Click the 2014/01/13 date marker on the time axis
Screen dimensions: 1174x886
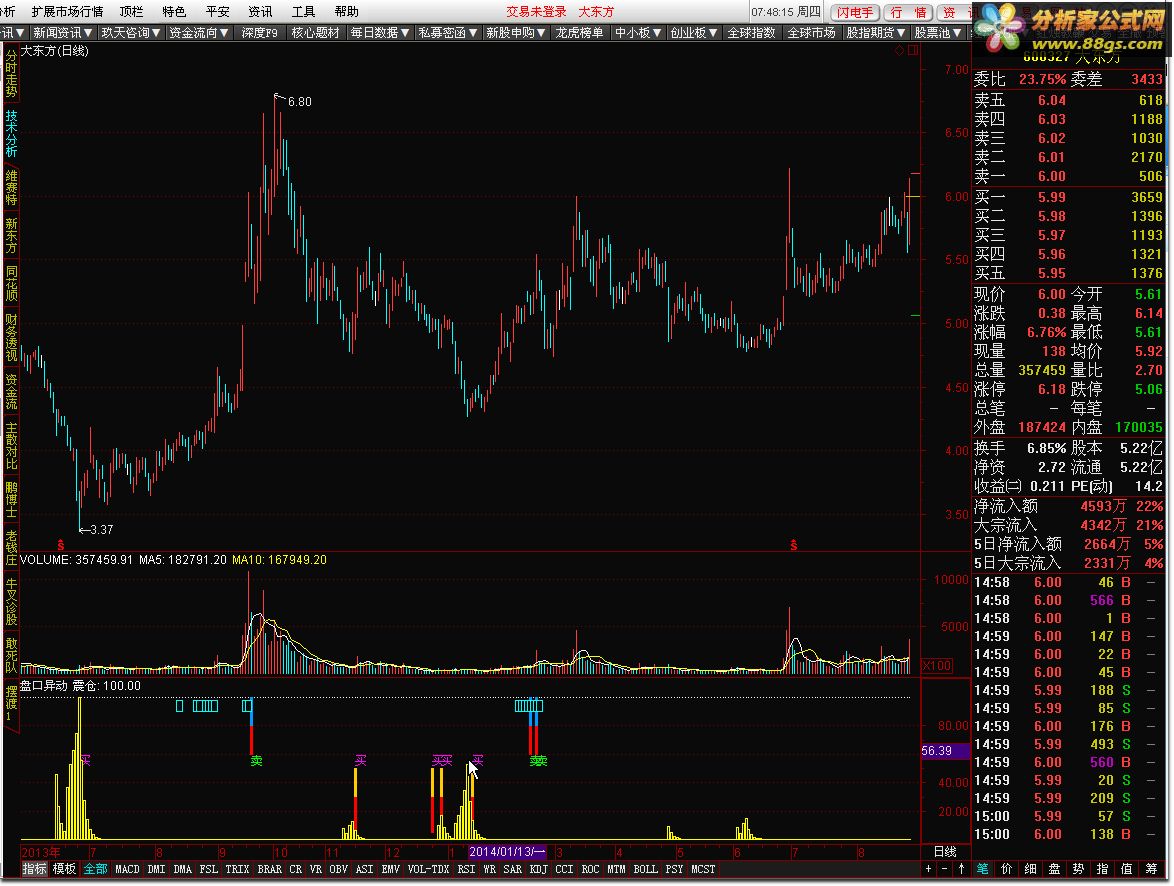tap(508, 852)
